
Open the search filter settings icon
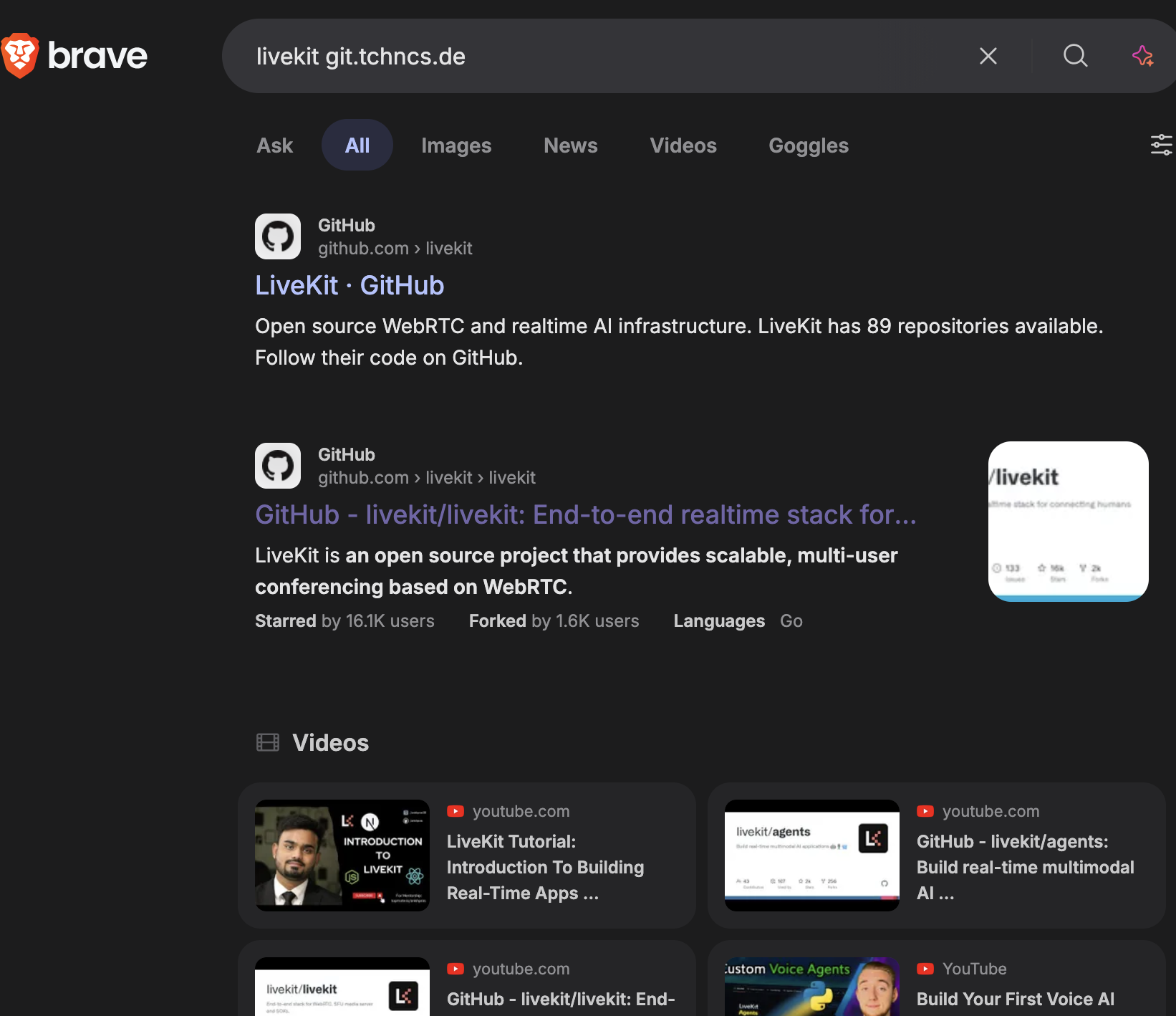point(1161,145)
